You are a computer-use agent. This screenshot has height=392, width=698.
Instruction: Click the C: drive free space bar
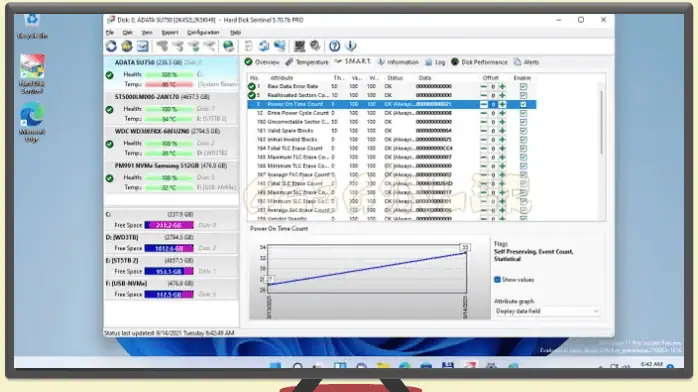point(169,225)
